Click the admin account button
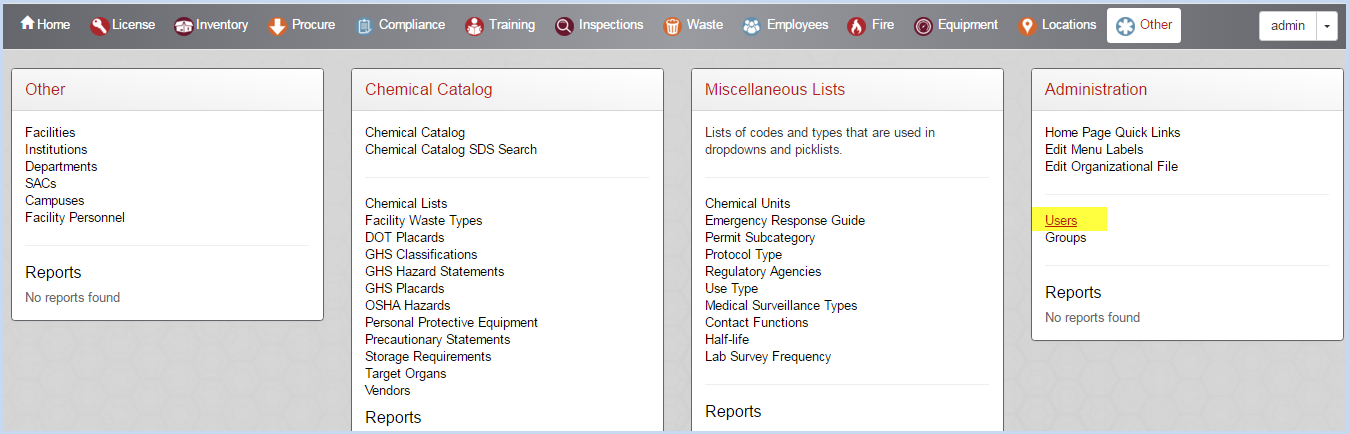Image resolution: width=1349 pixels, height=434 pixels. coord(1288,26)
